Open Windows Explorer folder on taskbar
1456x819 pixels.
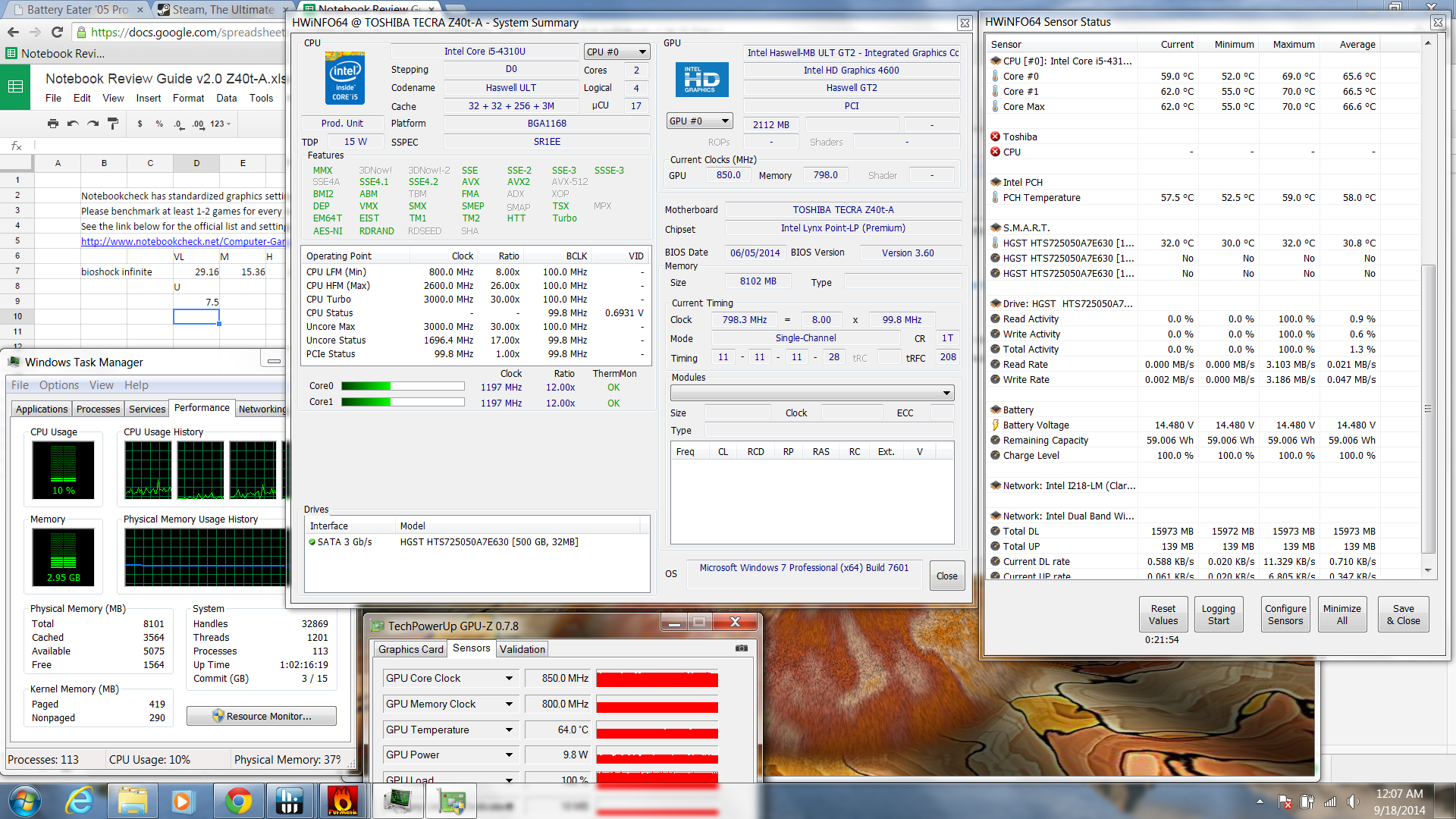pyautogui.click(x=133, y=801)
